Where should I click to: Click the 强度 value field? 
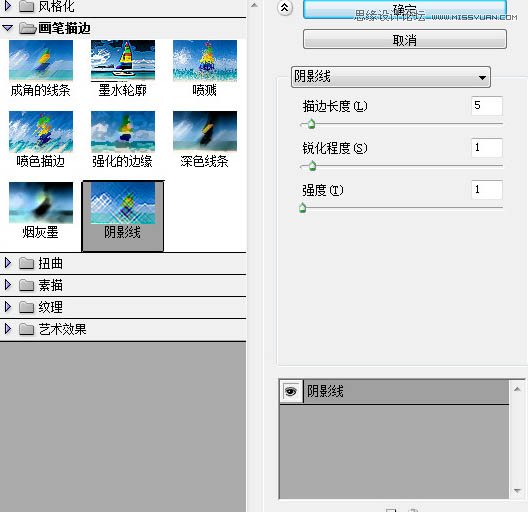pyautogui.click(x=487, y=190)
